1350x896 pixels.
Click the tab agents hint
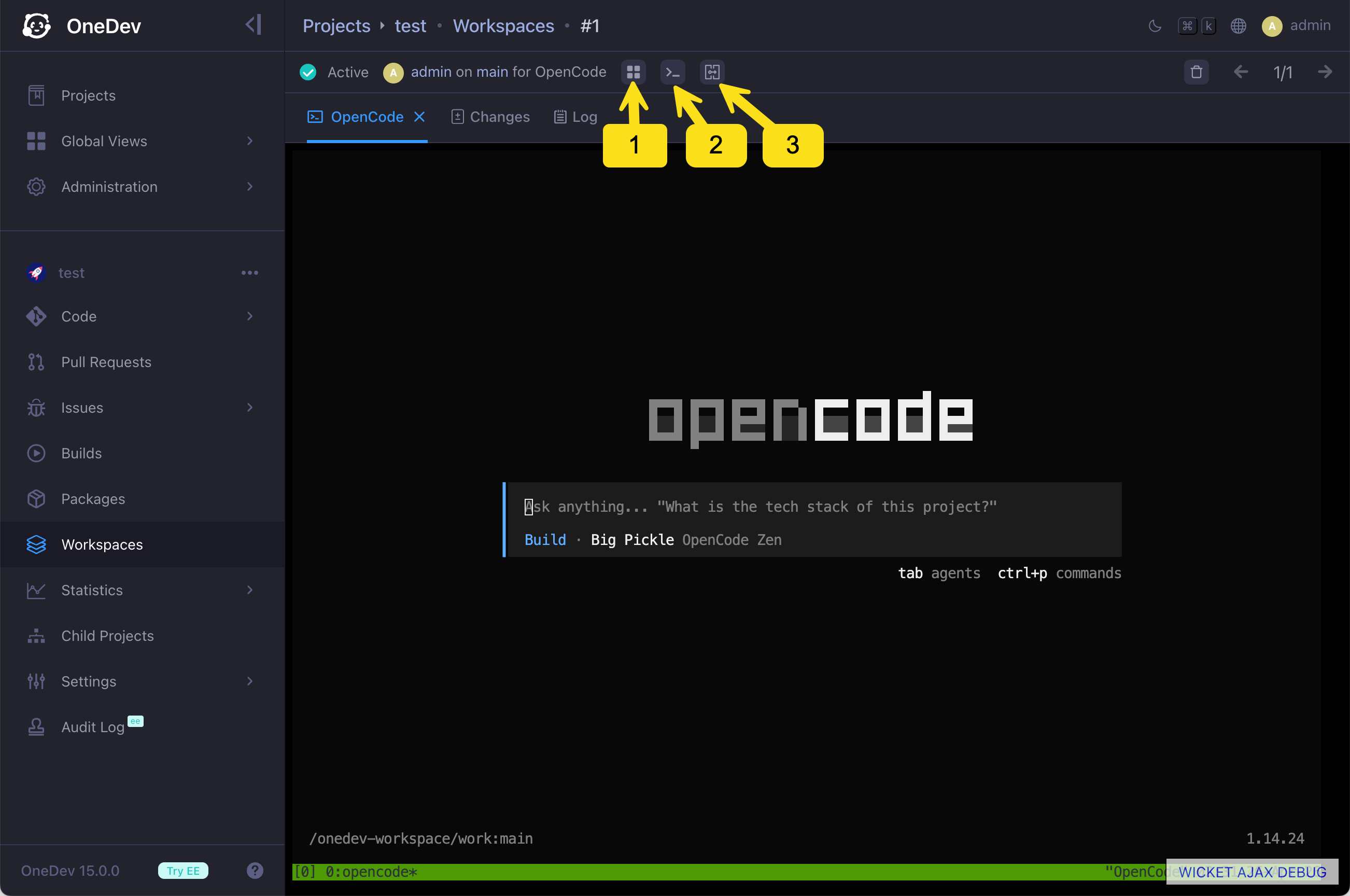(939, 573)
